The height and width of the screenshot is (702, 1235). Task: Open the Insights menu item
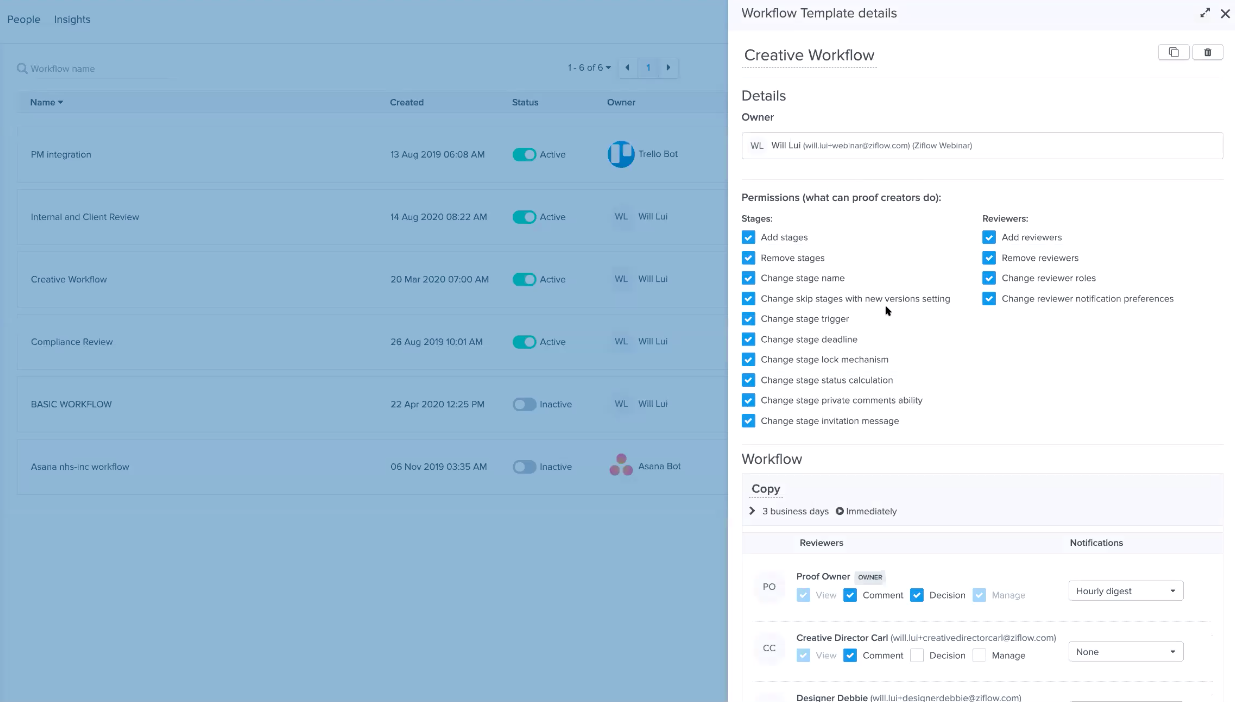pos(72,19)
